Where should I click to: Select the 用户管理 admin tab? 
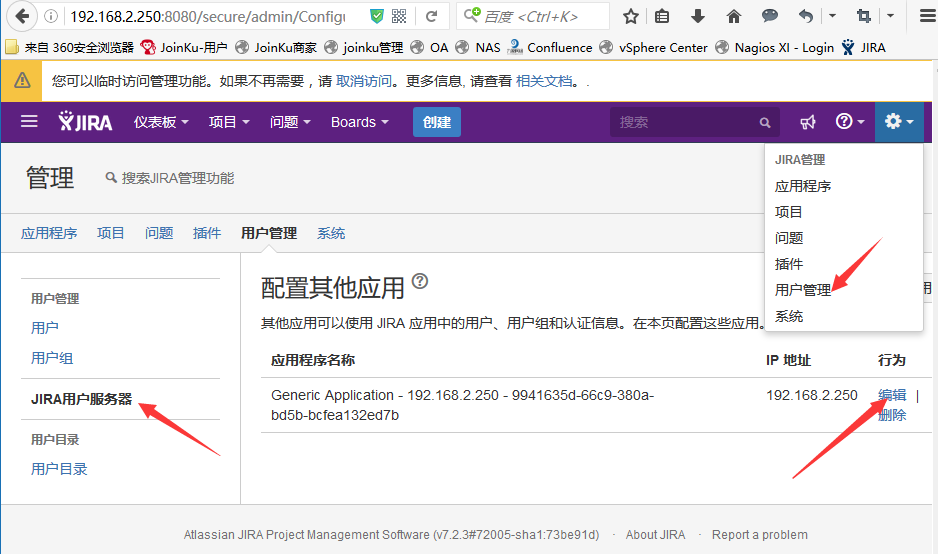[269, 233]
